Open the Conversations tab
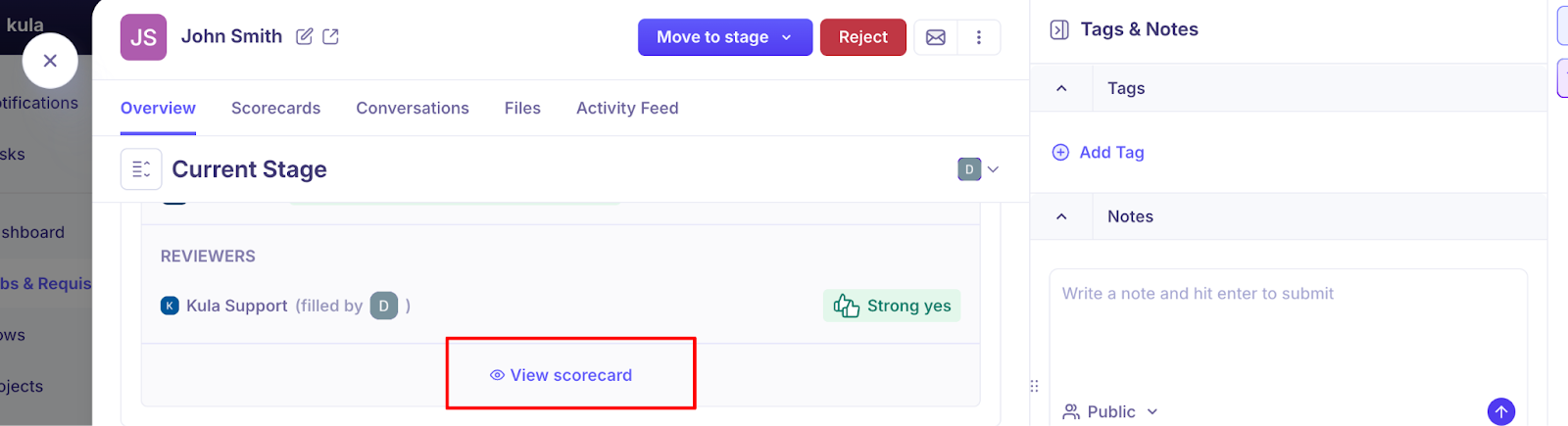The height and width of the screenshot is (426, 1568). coord(413,108)
